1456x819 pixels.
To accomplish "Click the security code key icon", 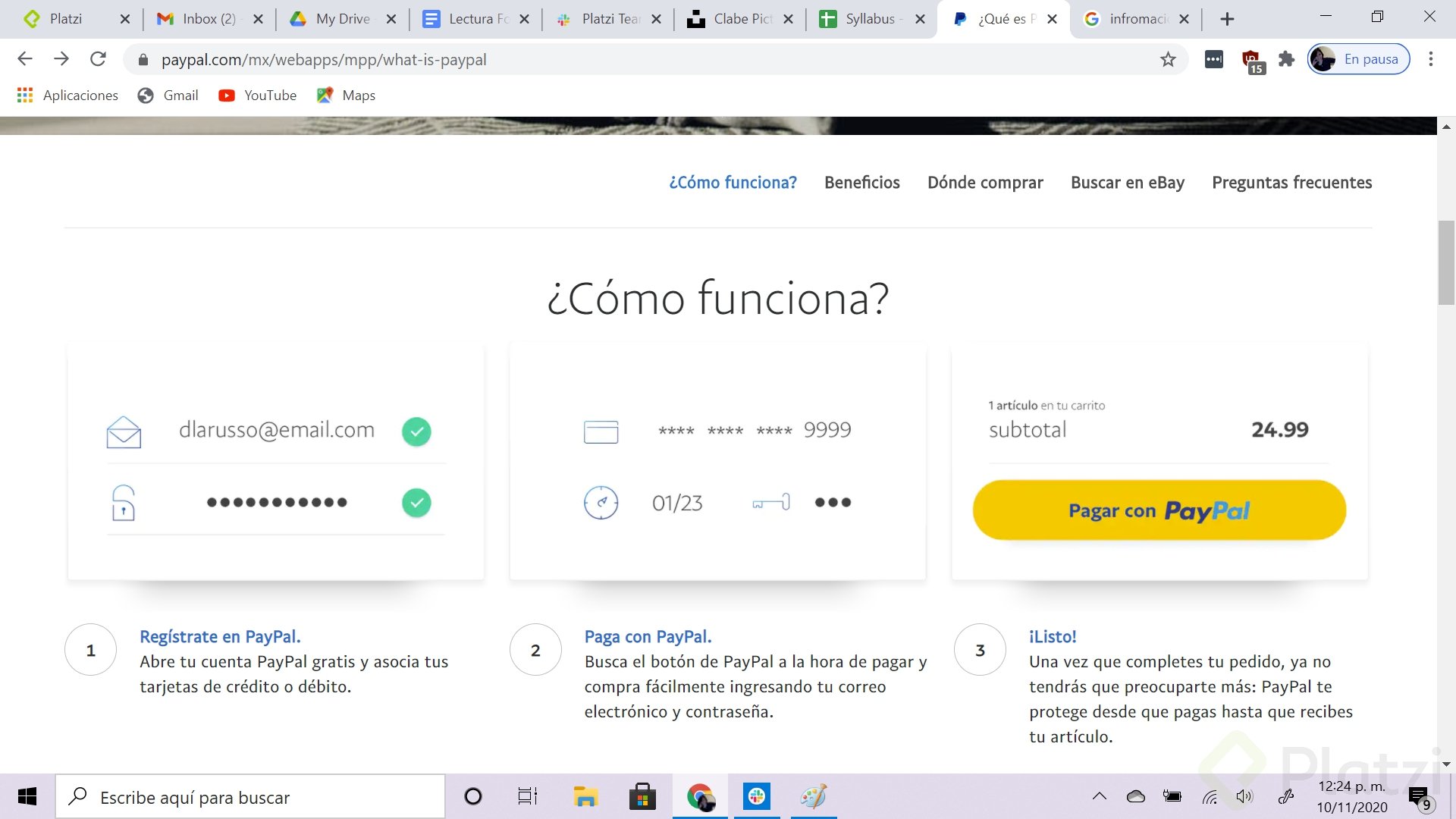I will (x=771, y=502).
